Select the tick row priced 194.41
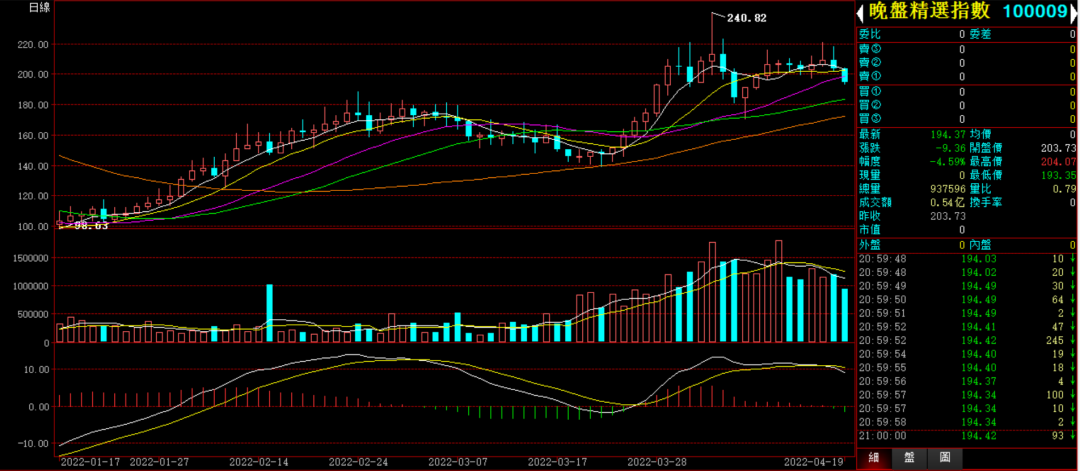 pos(967,326)
